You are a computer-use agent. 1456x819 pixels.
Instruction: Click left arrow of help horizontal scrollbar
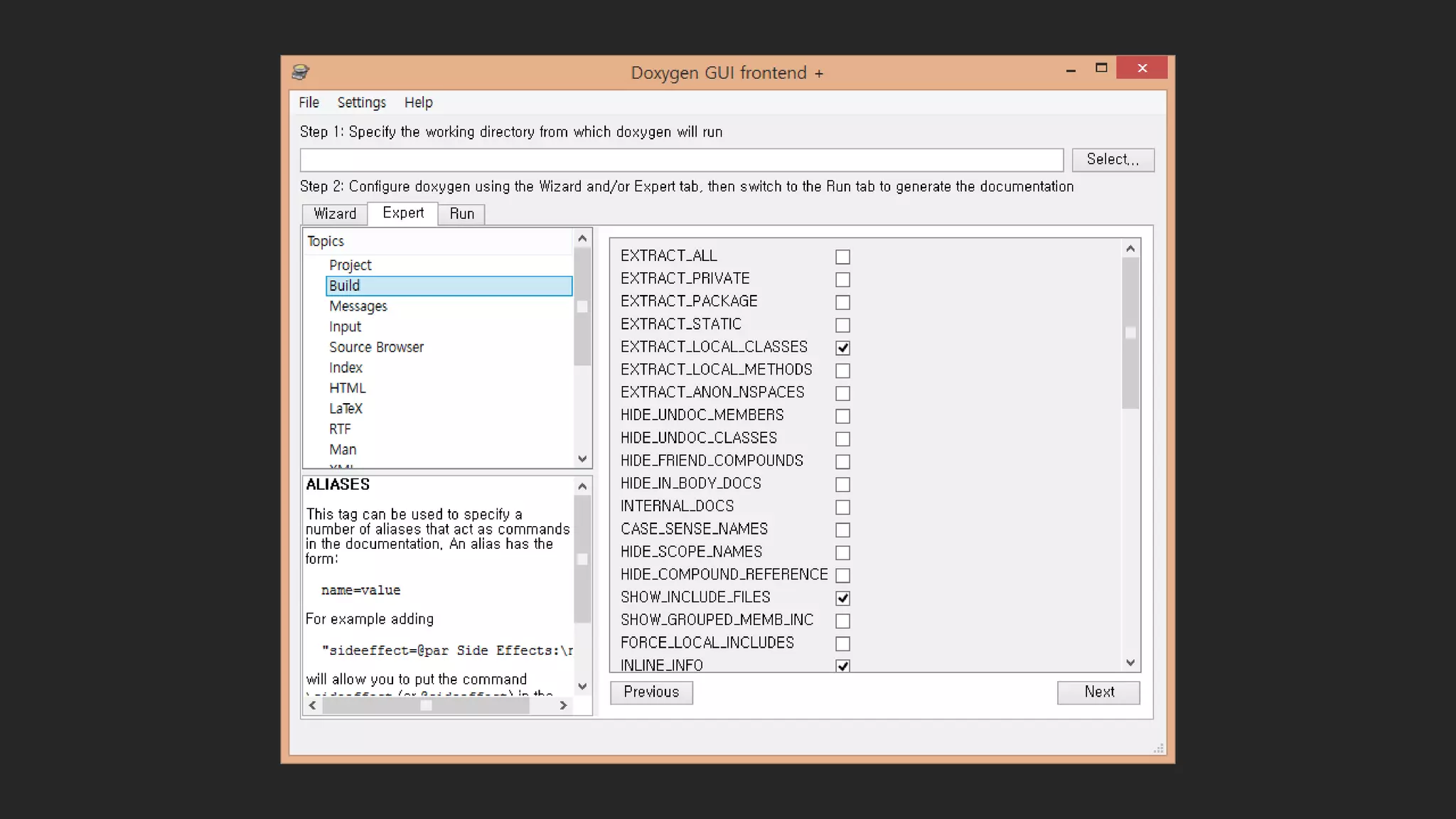coord(313,705)
